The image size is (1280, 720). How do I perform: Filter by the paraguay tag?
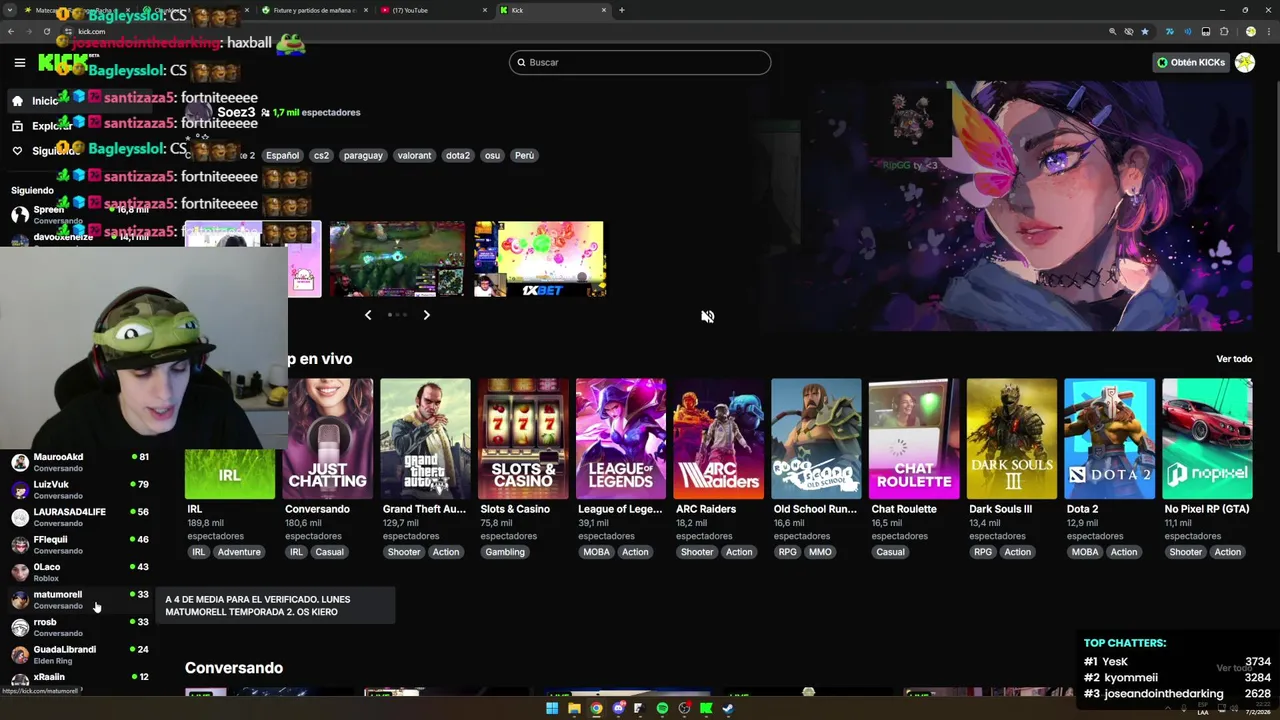[x=363, y=155]
